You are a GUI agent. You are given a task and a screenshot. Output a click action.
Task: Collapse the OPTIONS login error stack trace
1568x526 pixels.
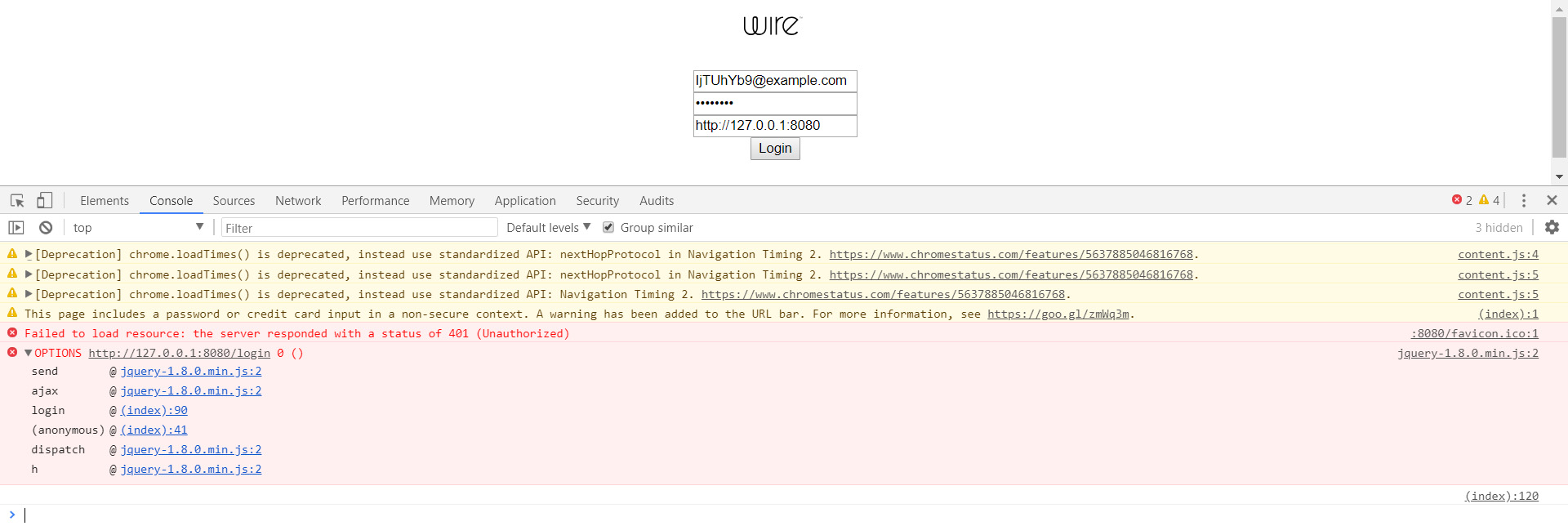(x=28, y=353)
